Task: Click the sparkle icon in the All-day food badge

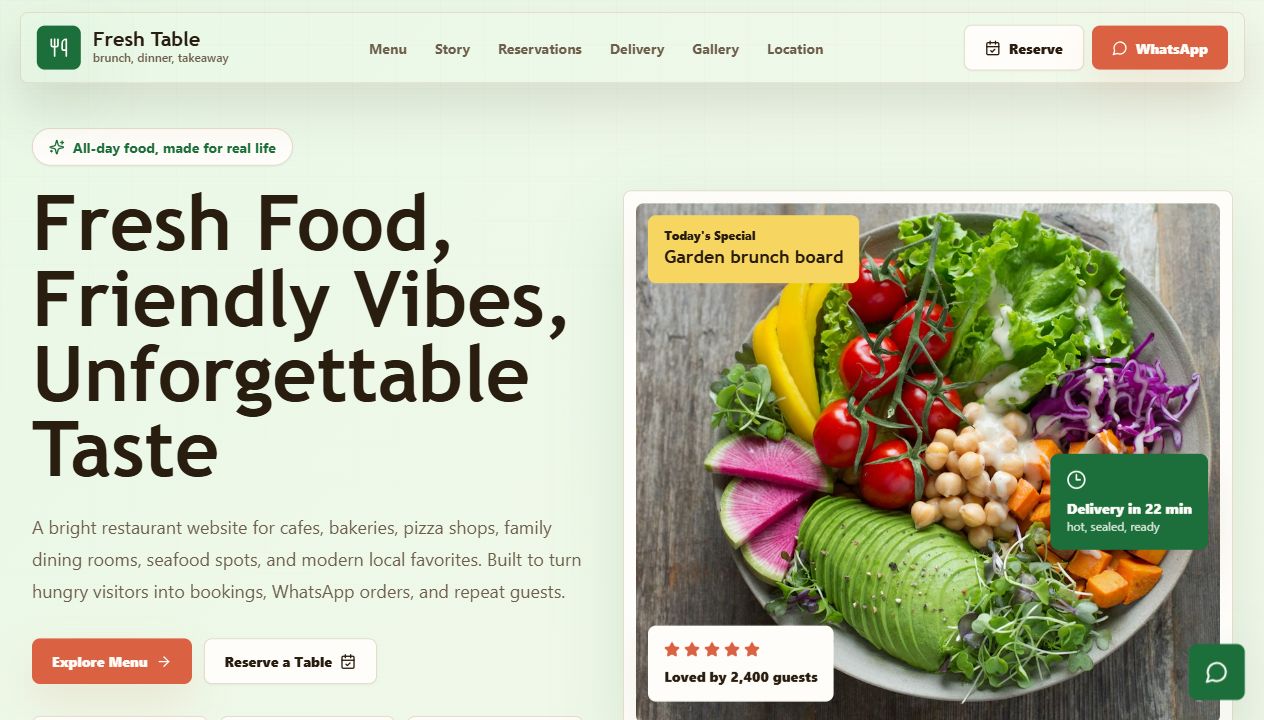Action: [x=57, y=148]
